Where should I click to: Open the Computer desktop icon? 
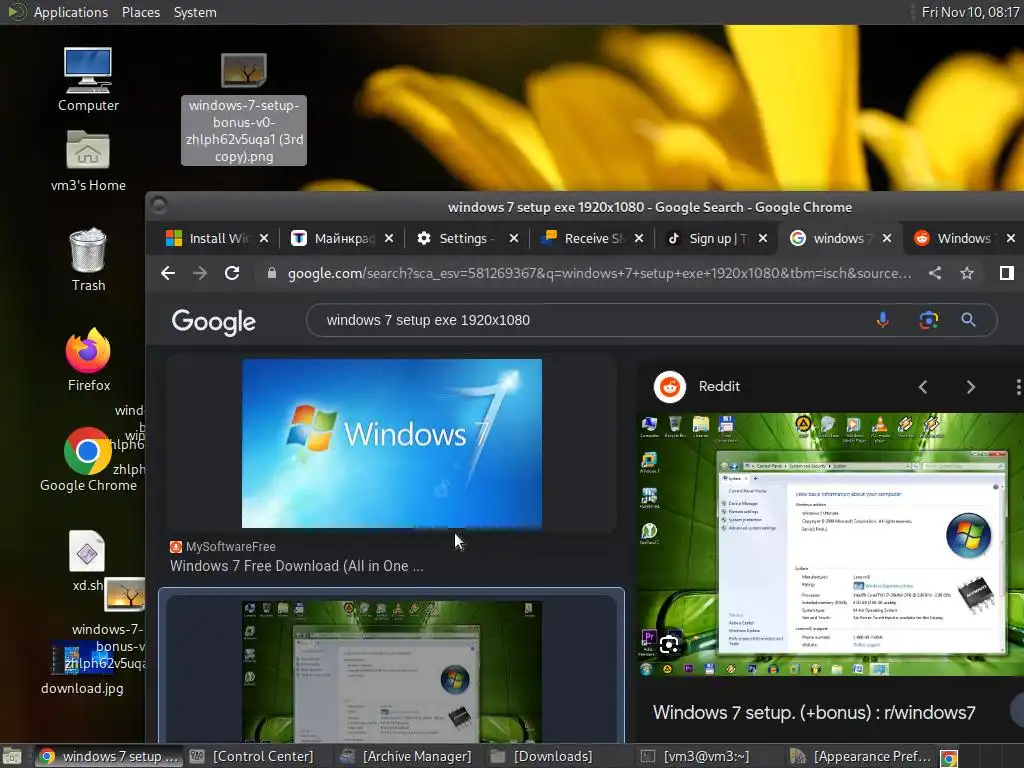click(x=88, y=71)
